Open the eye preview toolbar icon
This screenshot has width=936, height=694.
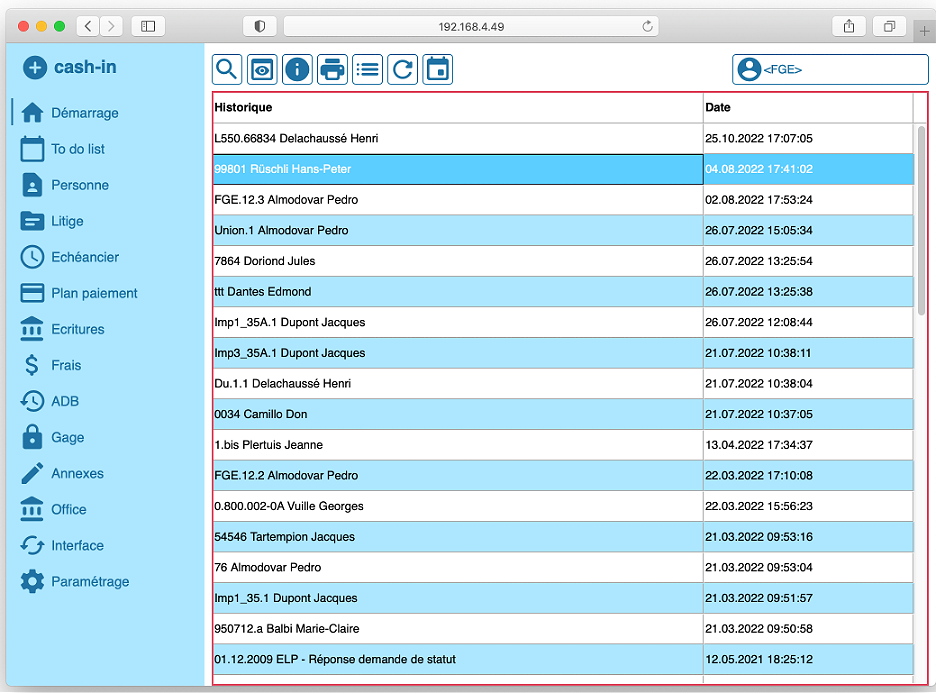262,69
